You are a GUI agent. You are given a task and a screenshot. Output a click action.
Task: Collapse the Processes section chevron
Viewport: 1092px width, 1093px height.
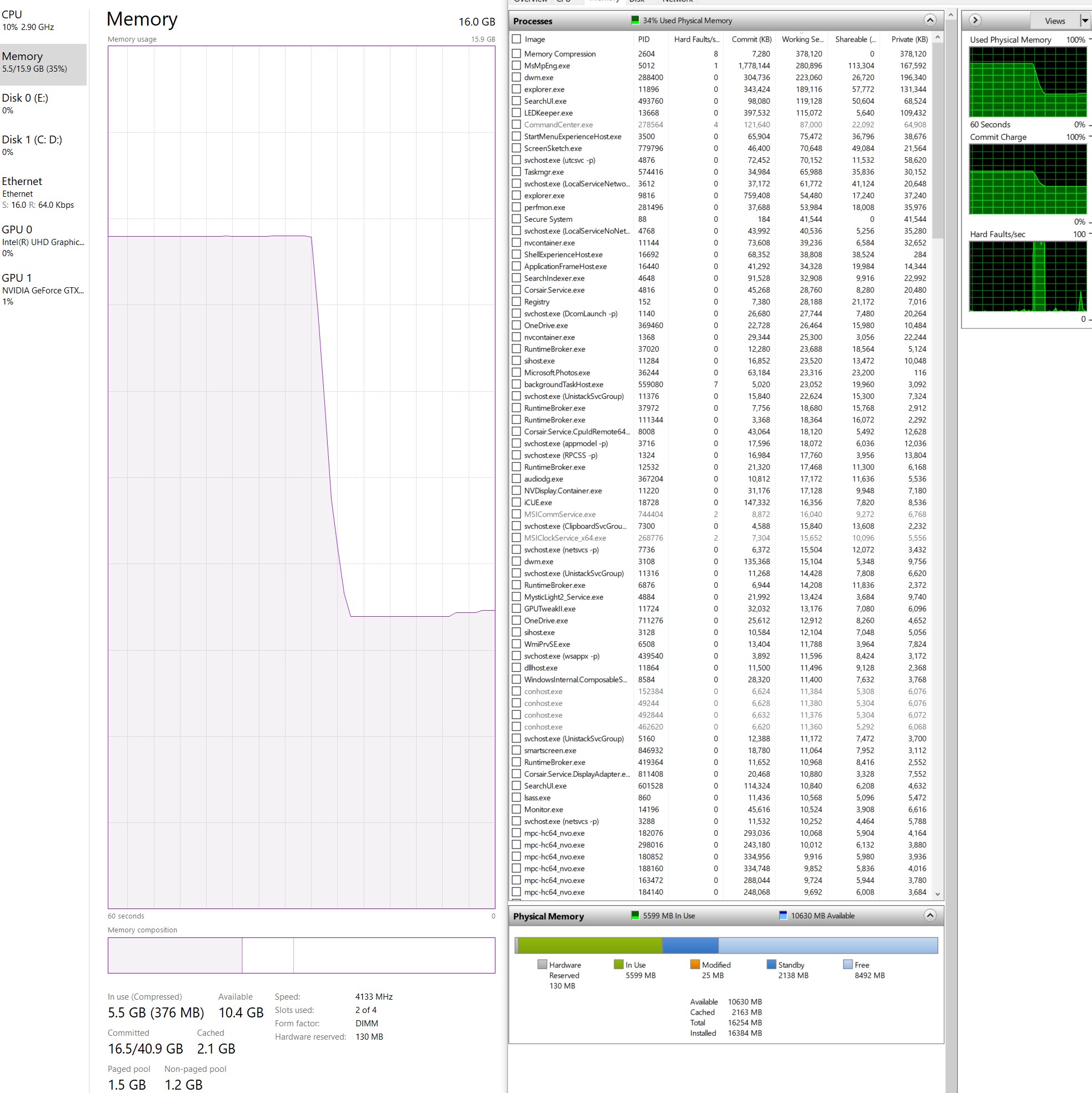[x=930, y=21]
